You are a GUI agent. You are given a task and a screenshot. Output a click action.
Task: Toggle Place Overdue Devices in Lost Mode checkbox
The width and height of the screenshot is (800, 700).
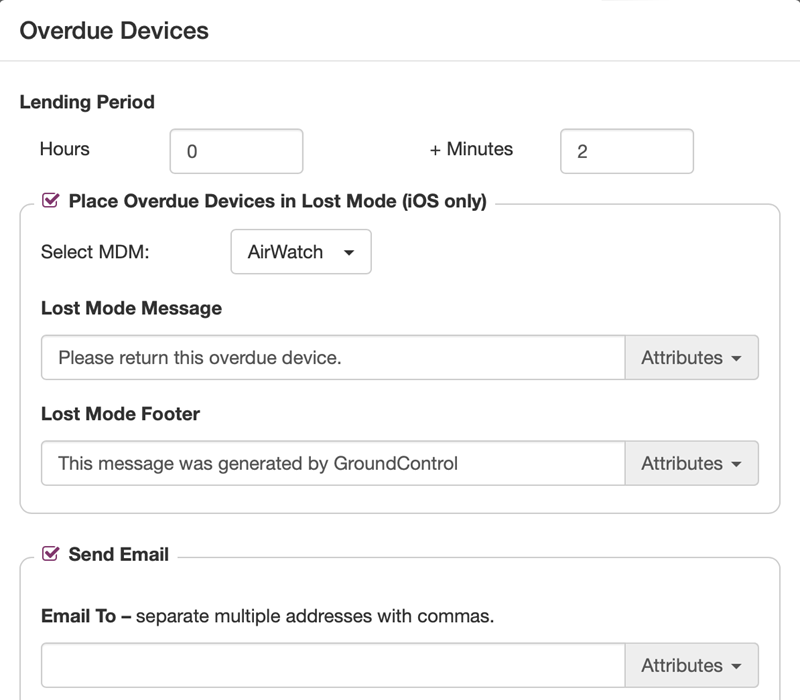point(51,201)
